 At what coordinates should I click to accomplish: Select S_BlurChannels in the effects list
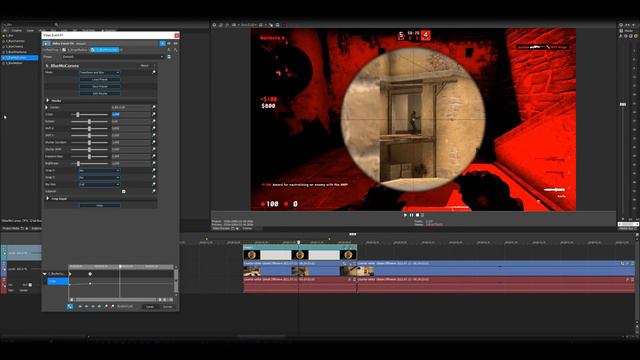16,41
